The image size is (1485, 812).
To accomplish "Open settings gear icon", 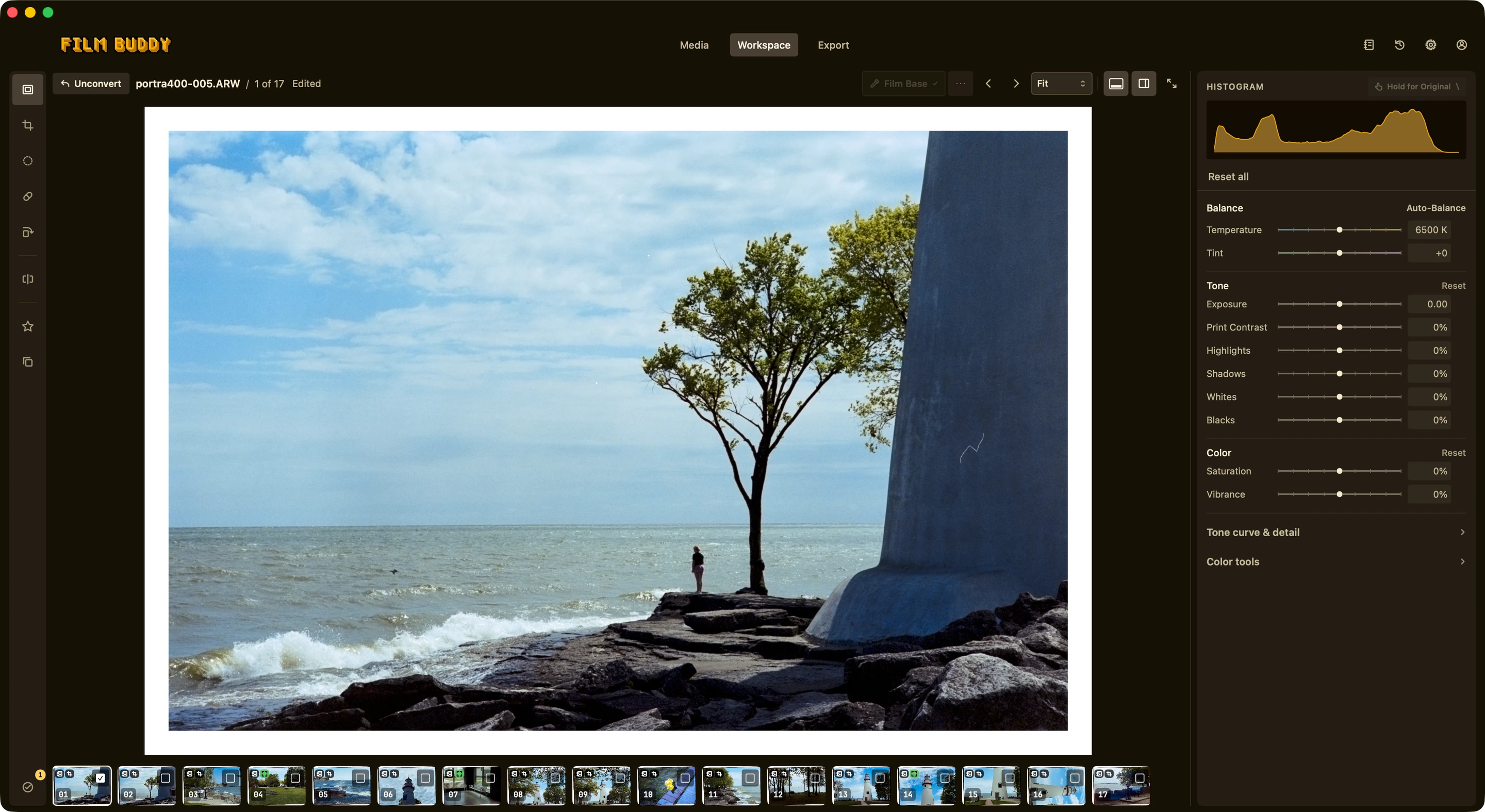I will tap(1431, 45).
